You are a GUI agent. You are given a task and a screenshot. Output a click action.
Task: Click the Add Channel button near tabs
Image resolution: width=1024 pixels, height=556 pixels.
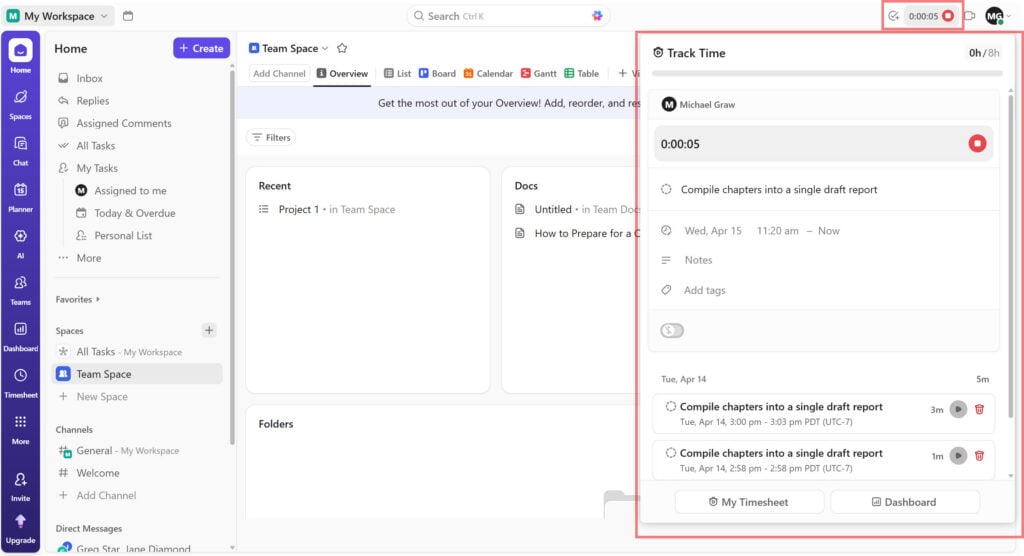click(x=279, y=73)
